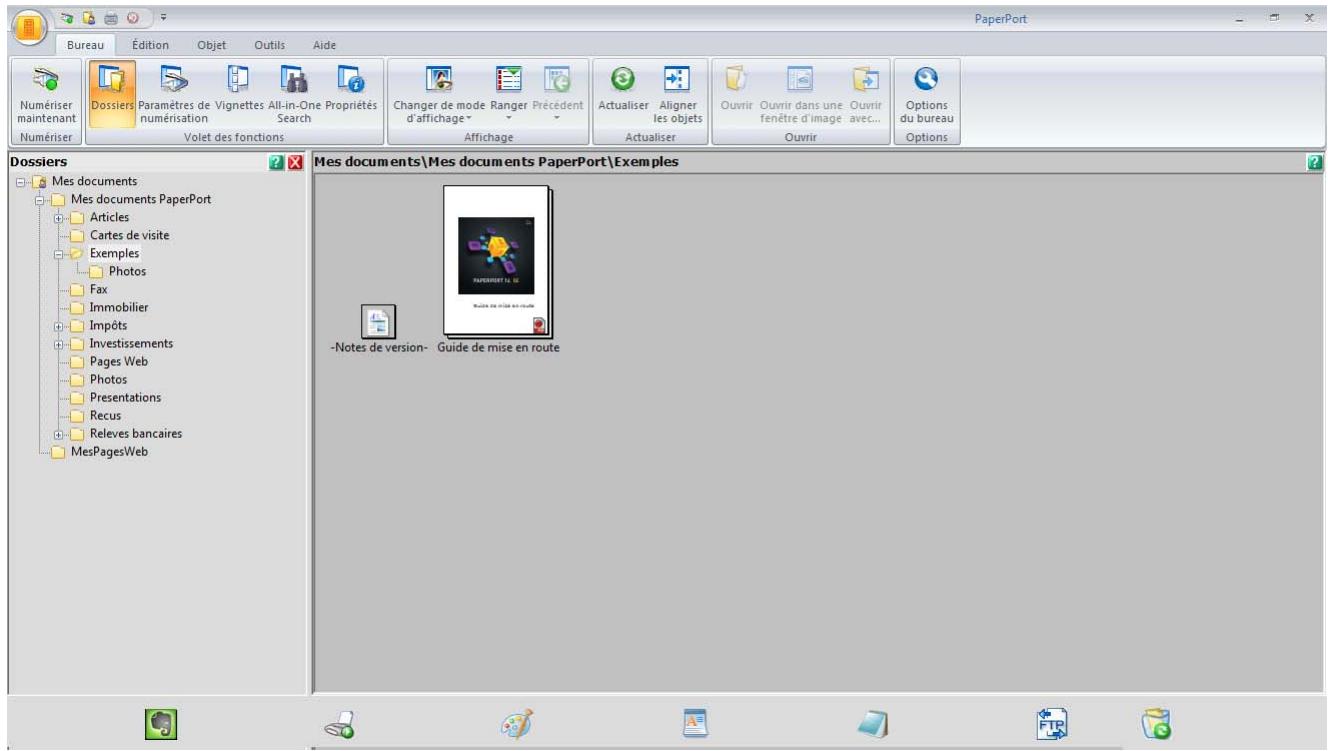
Task: Select the Releves bancaires folder
Action: (135, 433)
